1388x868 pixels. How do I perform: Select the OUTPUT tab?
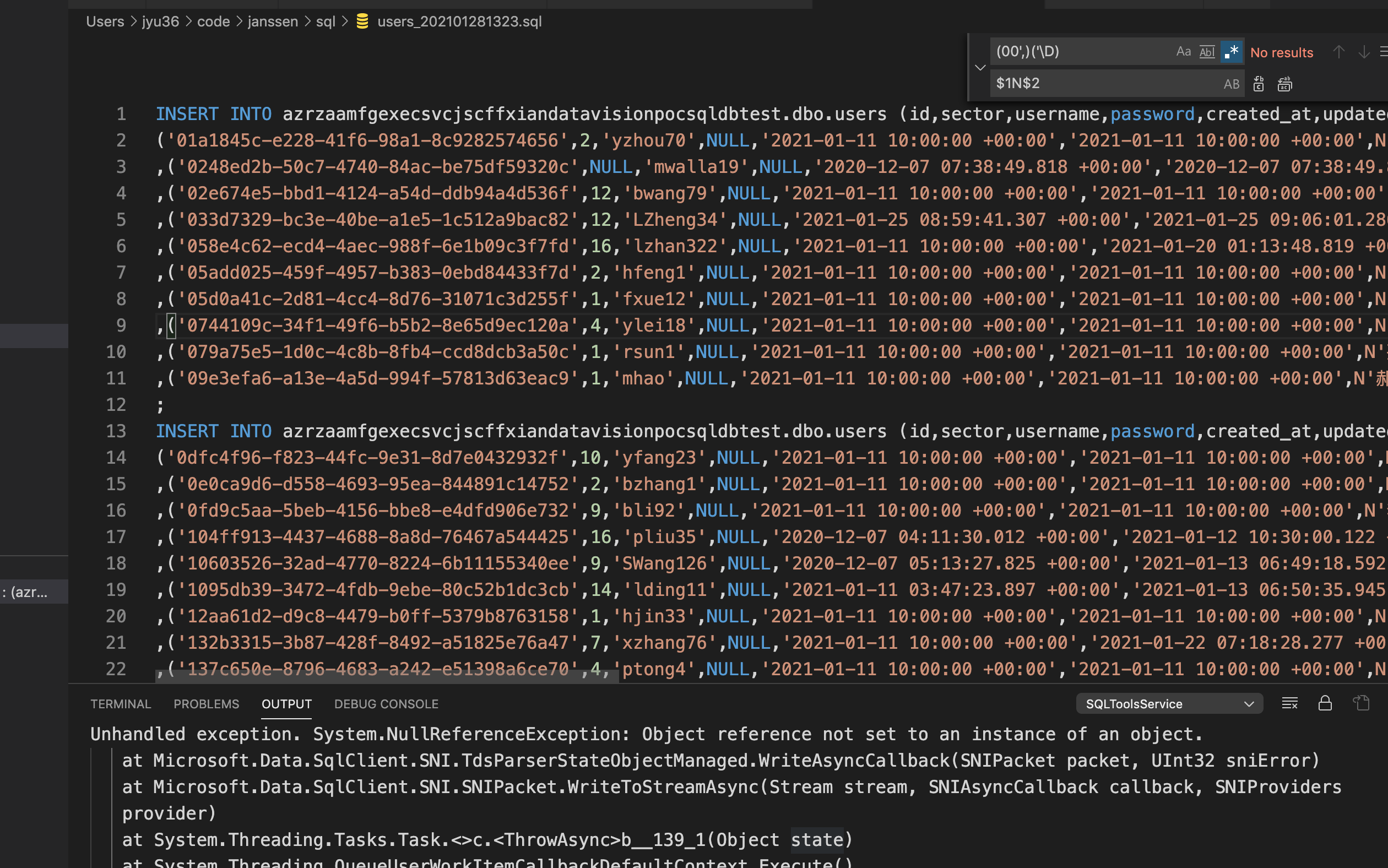(x=286, y=704)
